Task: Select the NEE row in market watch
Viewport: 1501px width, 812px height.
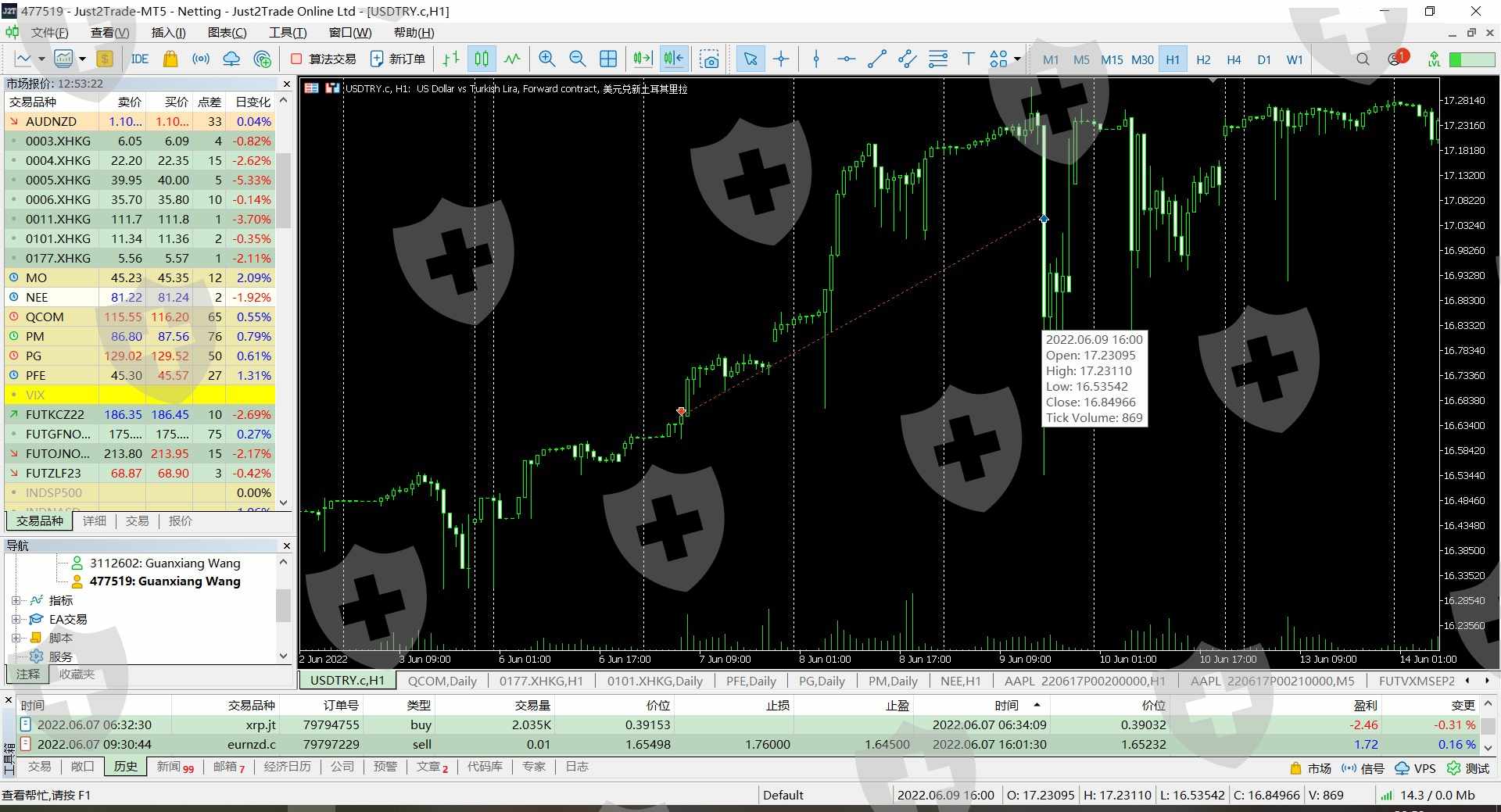Action: click(37, 297)
